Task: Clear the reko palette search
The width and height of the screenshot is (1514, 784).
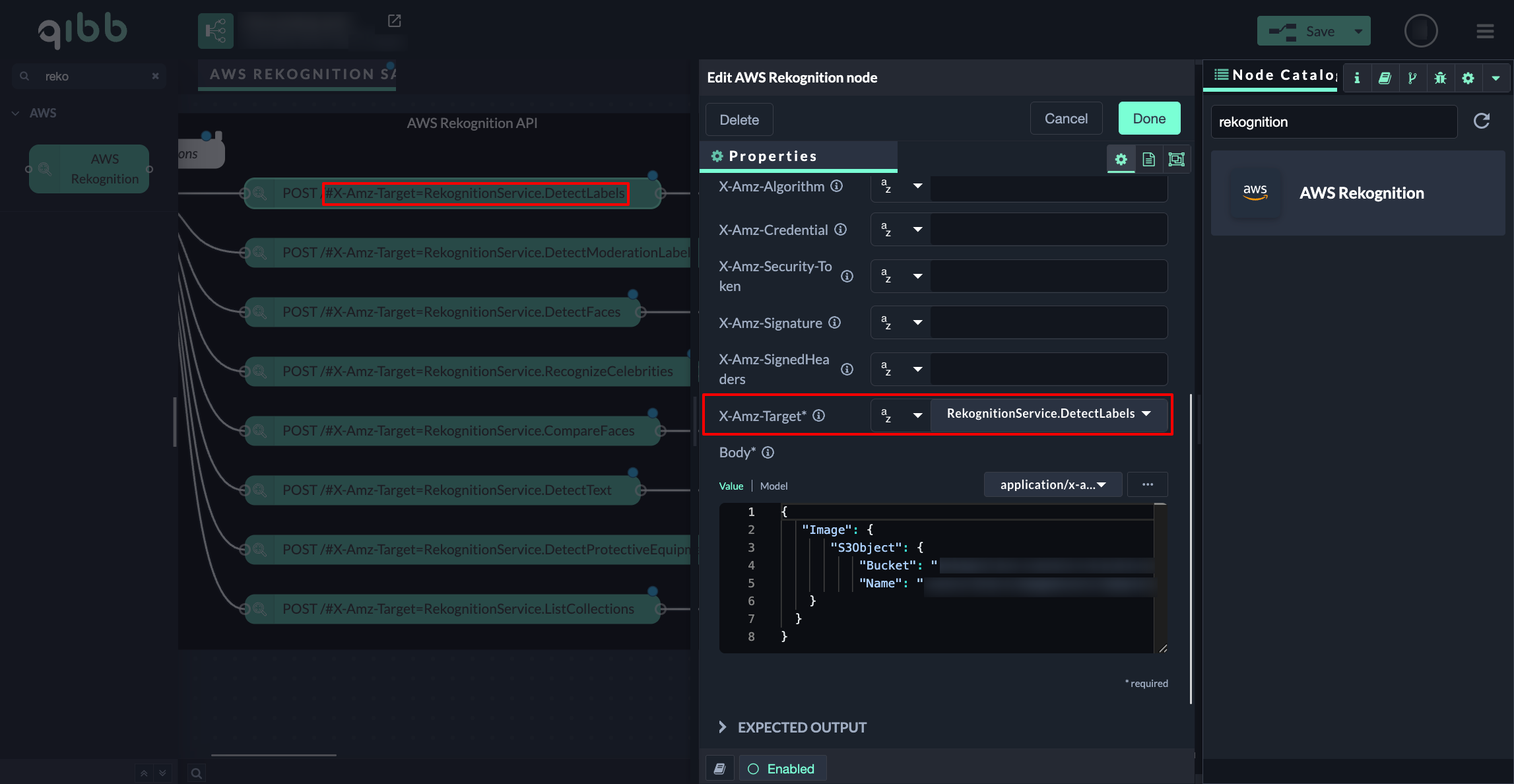Action: pos(155,76)
